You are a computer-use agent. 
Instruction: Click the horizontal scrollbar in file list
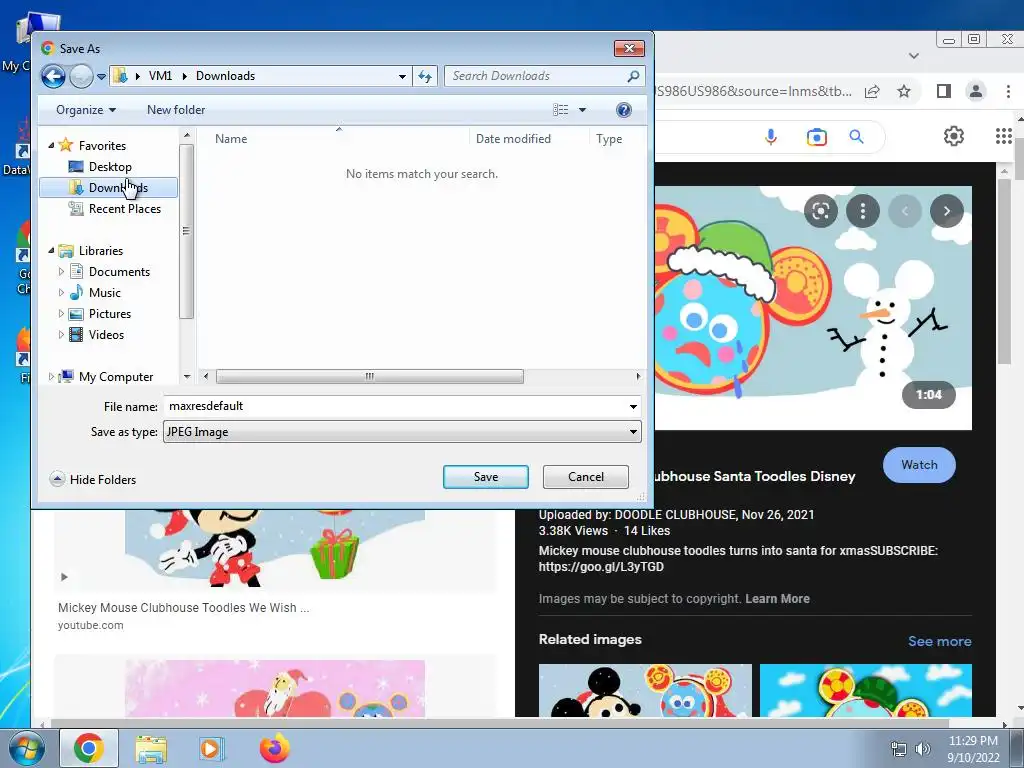(x=370, y=376)
